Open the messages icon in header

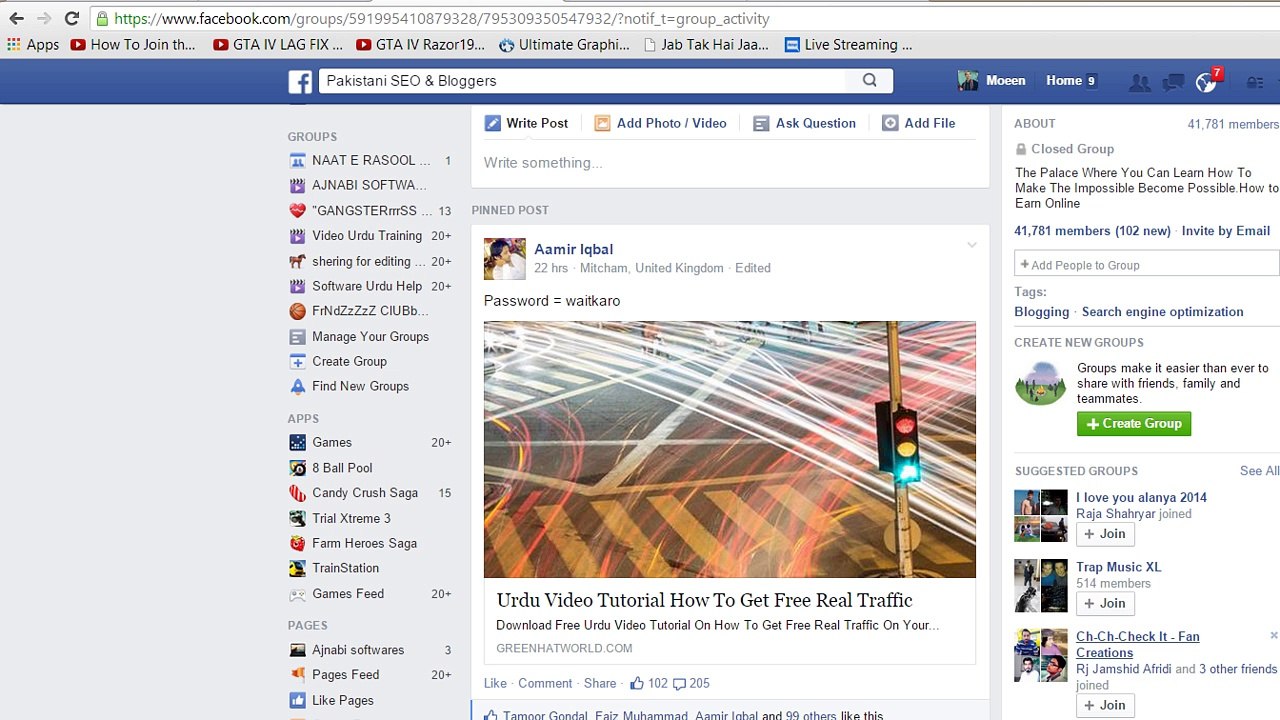click(x=1173, y=82)
